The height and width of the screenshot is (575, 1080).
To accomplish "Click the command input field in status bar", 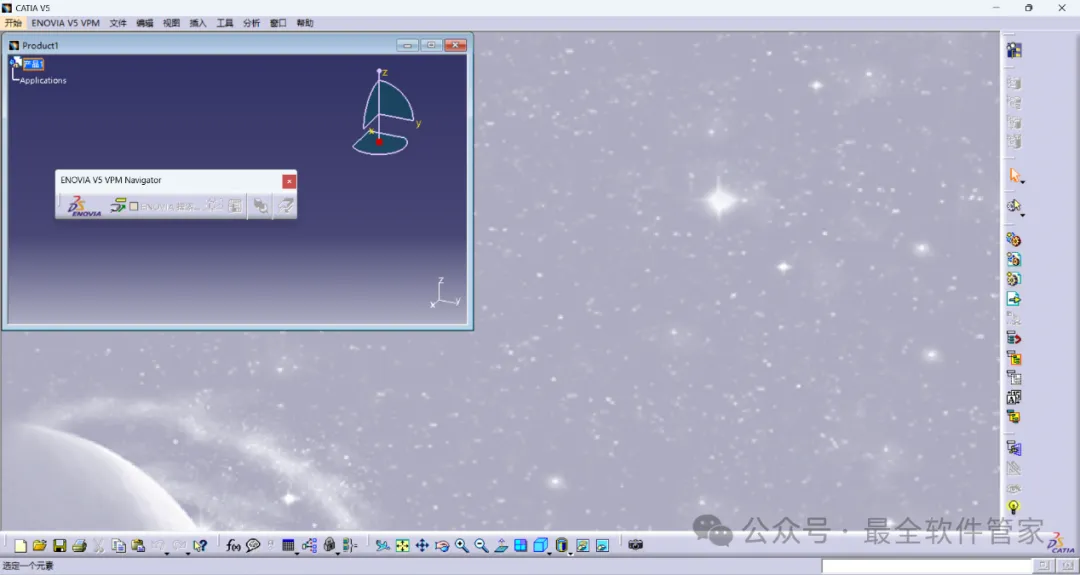I will pyautogui.click(x=927, y=566).
